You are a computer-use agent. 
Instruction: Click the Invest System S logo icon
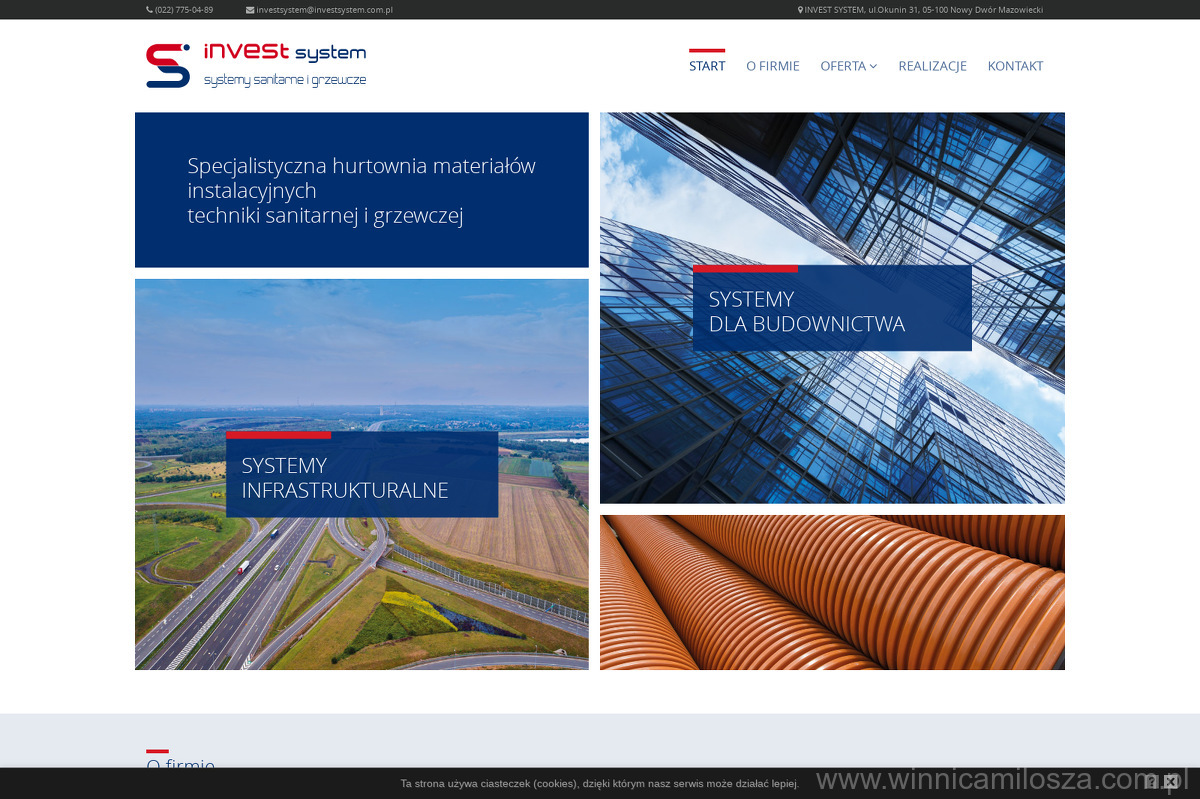pos(167,66)
